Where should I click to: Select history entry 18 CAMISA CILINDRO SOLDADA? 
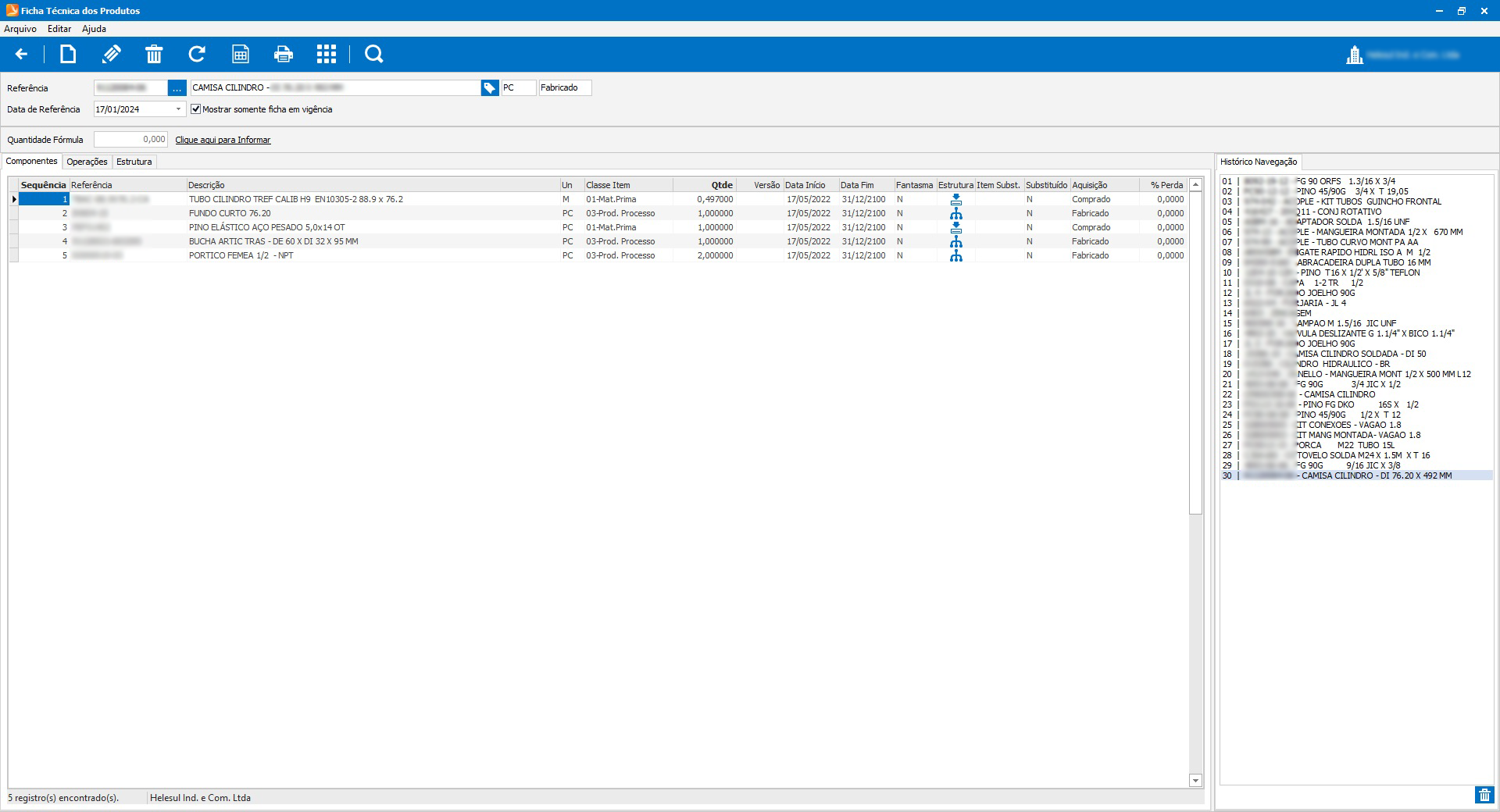click(1356, 354)
